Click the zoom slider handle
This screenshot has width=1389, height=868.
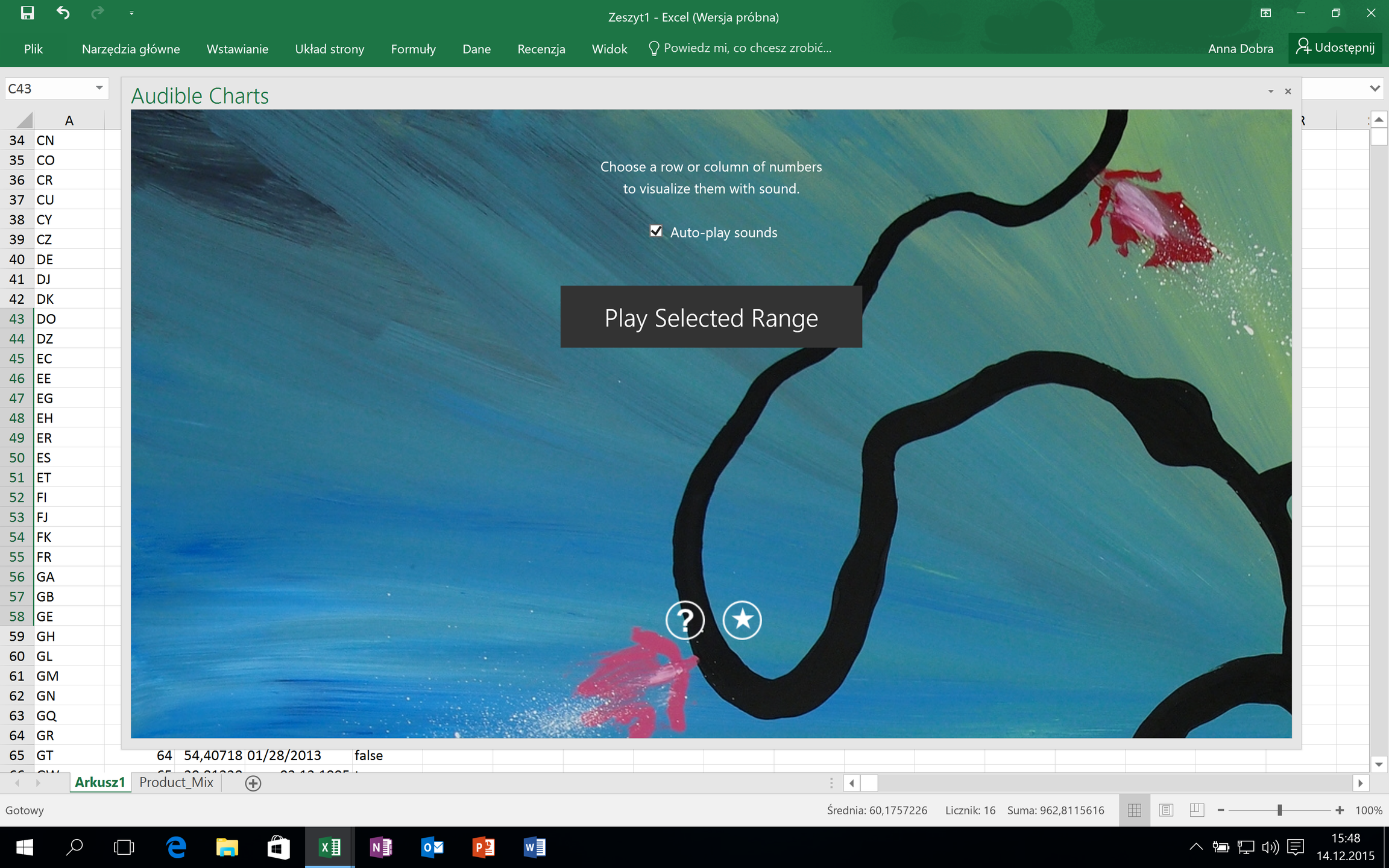click(1279, 810)
